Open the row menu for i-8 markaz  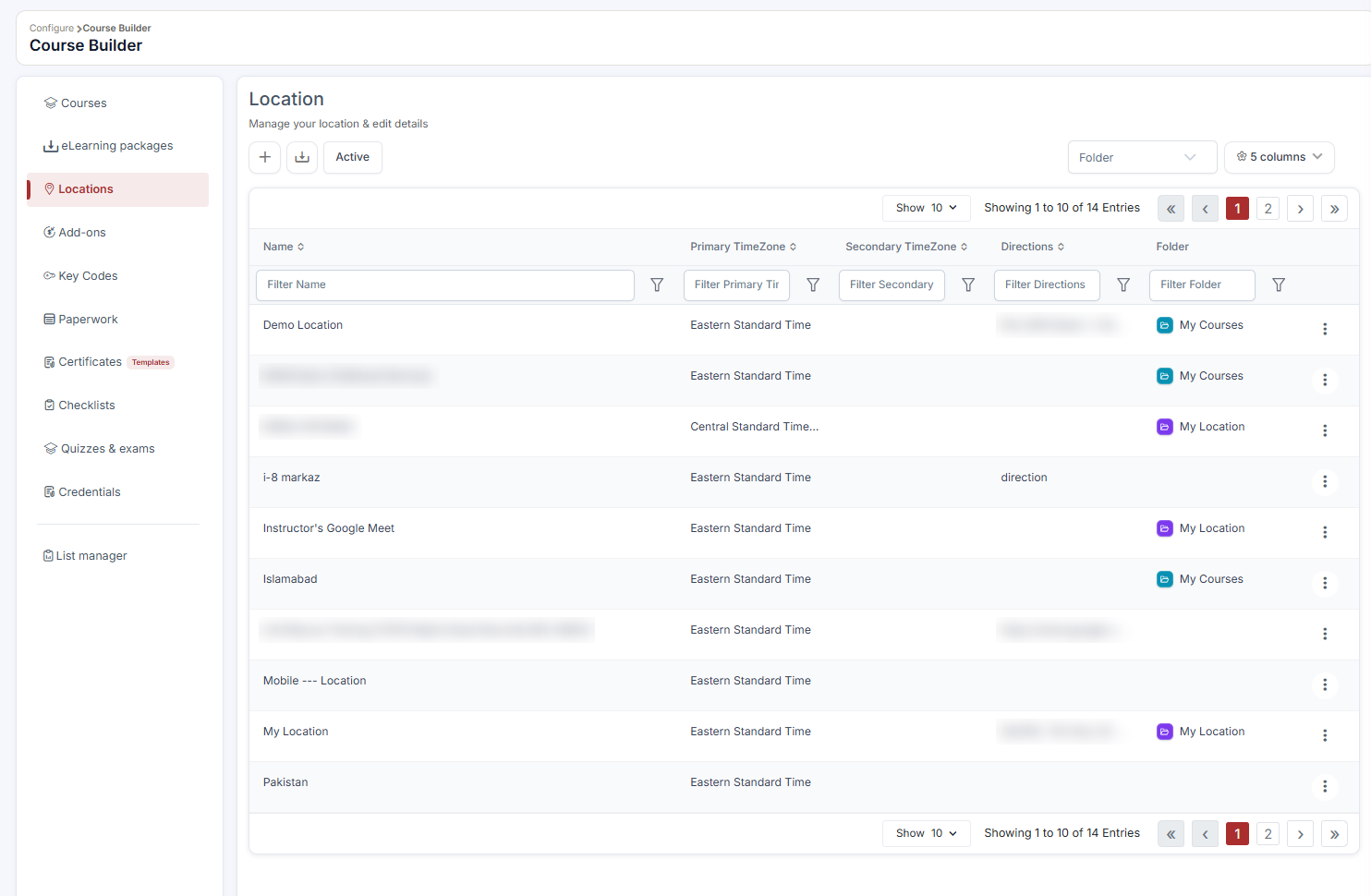(x=1325, y=481)
